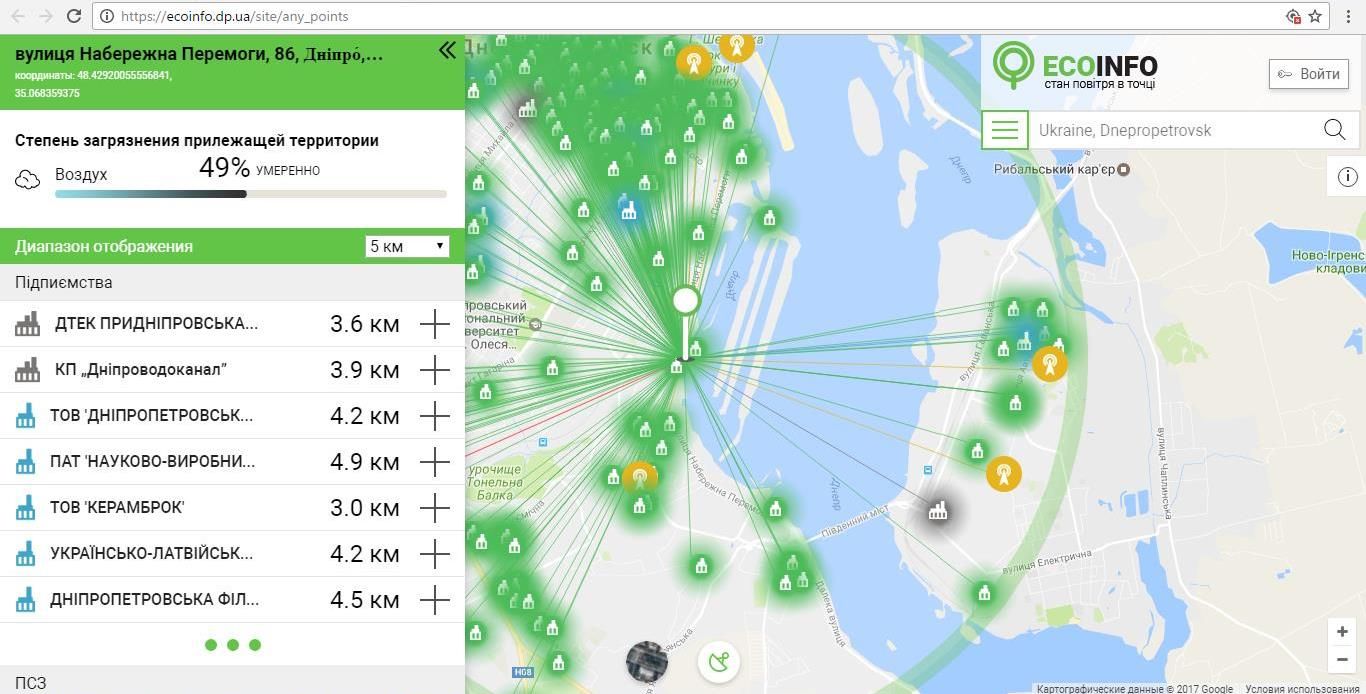Select the ДТЕК ПРИДНІПРОВСЬКА... row

coord(232,324)
